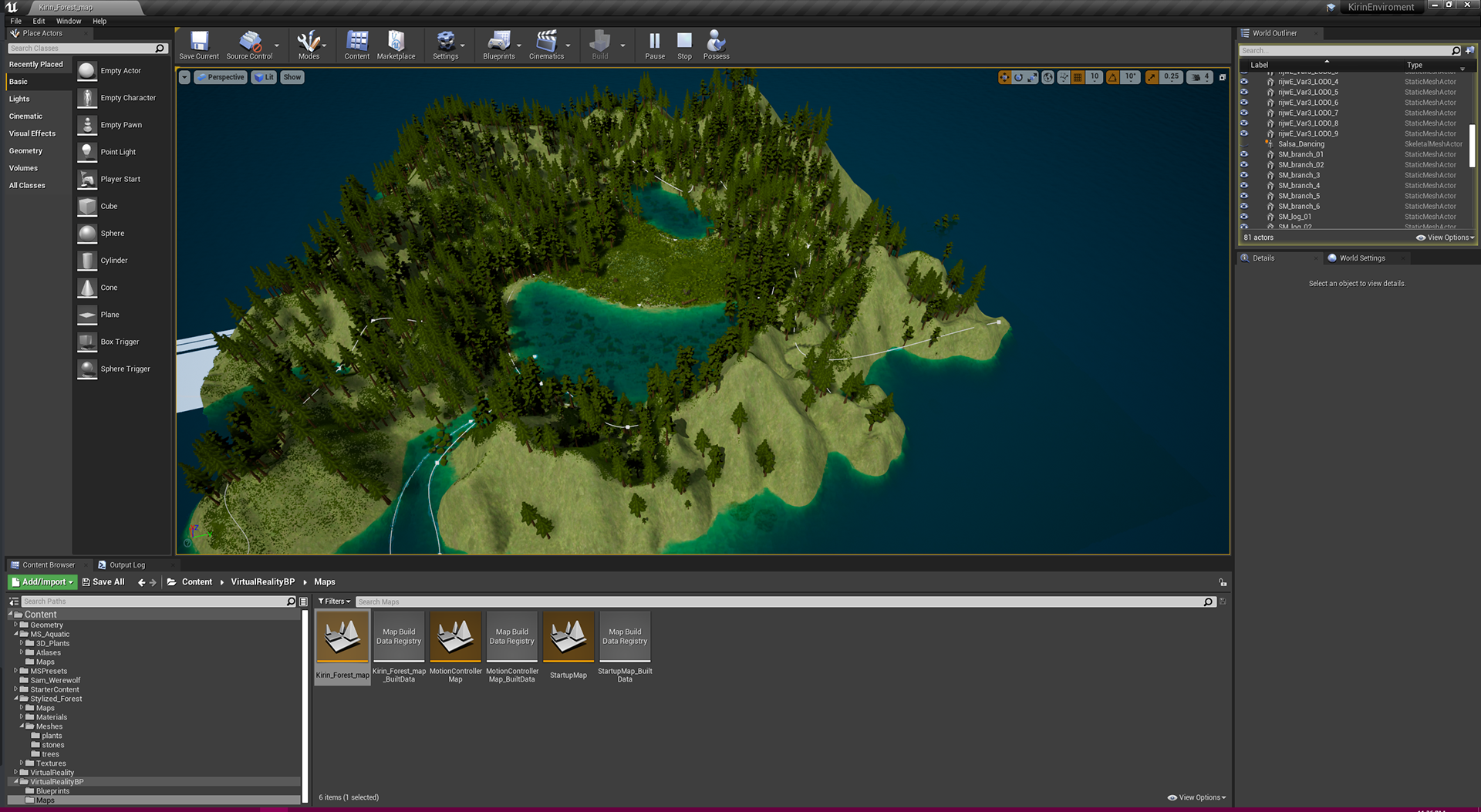The image size is (1481, 812).
Task: Hide SM_branch_01 using its eye icon
Action: [1243, 154]
